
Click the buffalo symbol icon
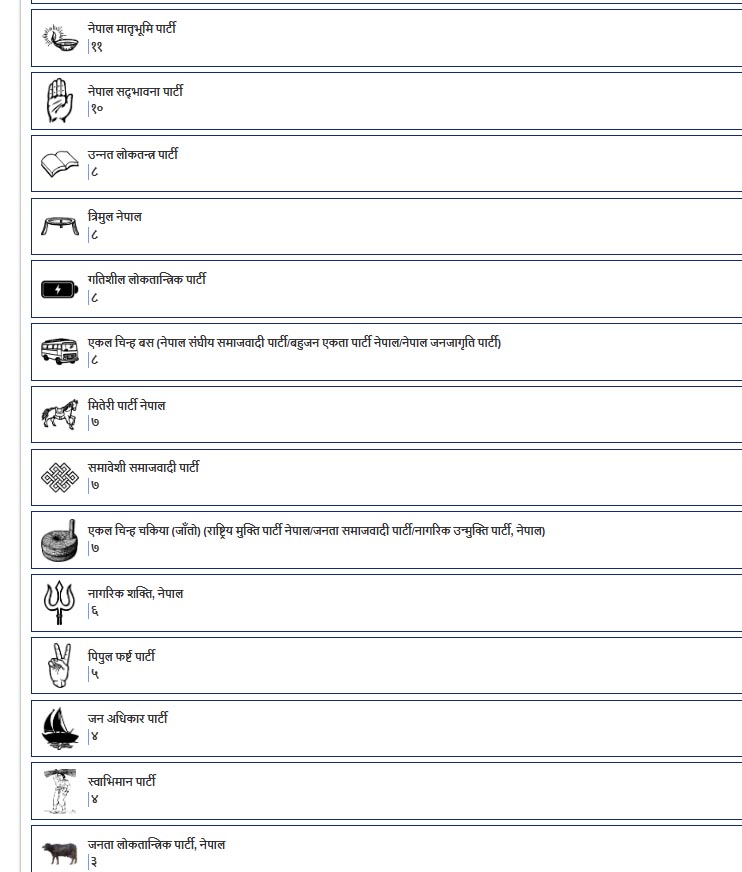(59, 852)
